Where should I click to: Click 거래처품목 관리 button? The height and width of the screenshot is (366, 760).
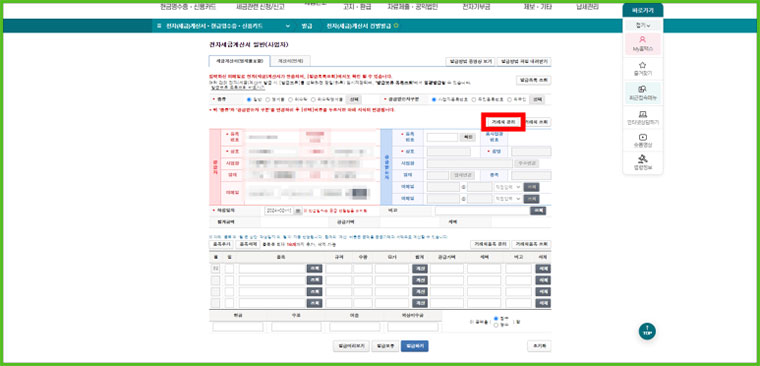489,244
